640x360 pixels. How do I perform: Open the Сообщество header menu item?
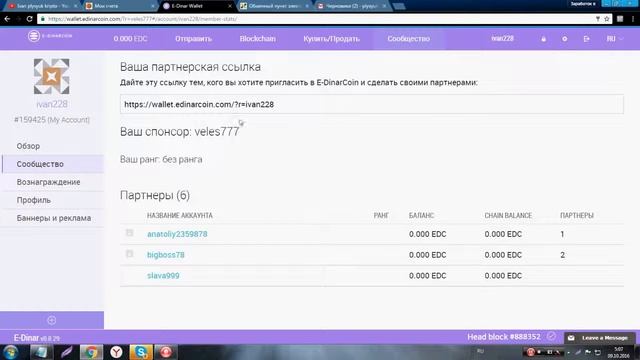(x=409, y=39)
